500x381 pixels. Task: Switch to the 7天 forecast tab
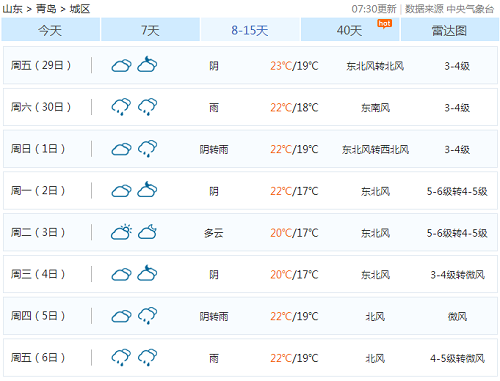(x=150, y=30)
